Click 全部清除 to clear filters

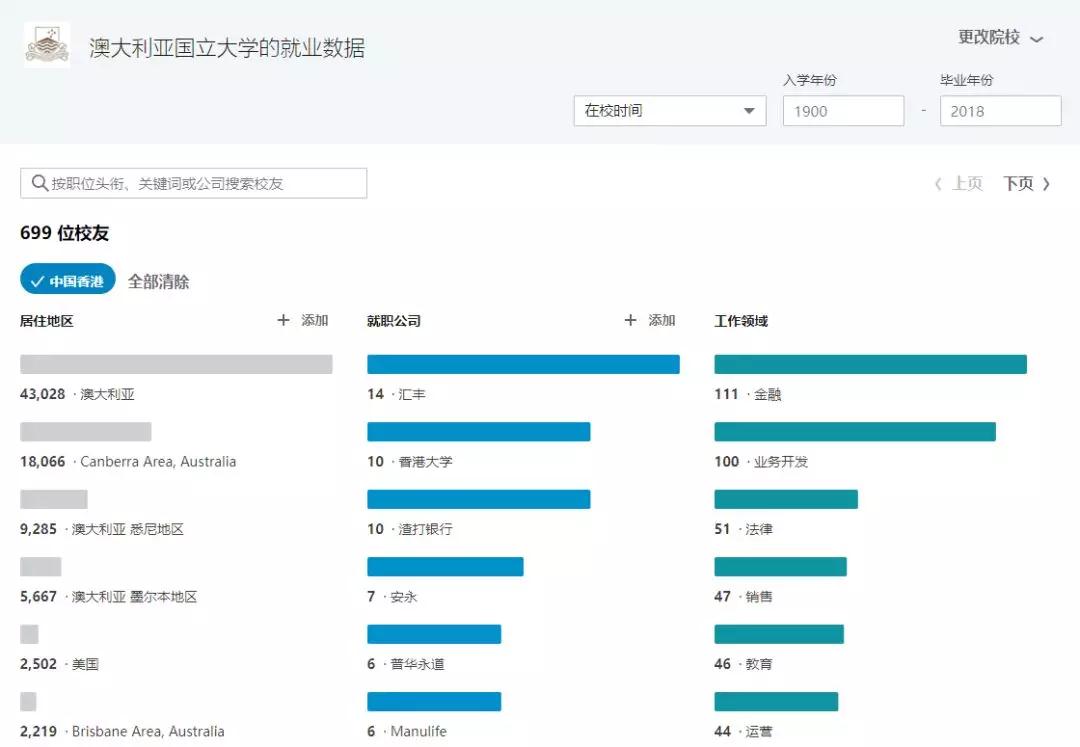158,282
